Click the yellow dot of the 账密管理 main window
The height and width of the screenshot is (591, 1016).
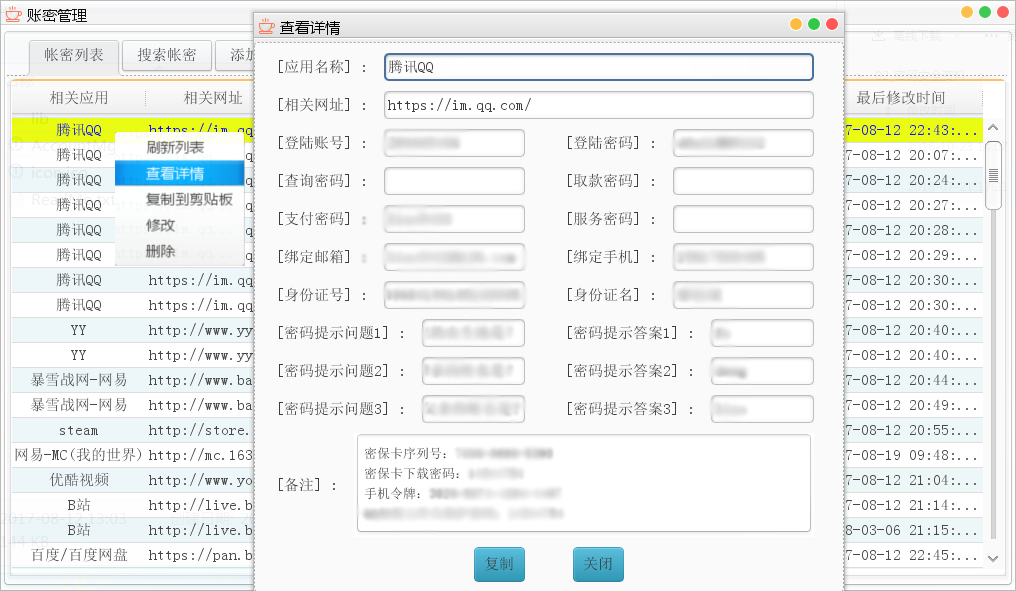tap(967, 12)
